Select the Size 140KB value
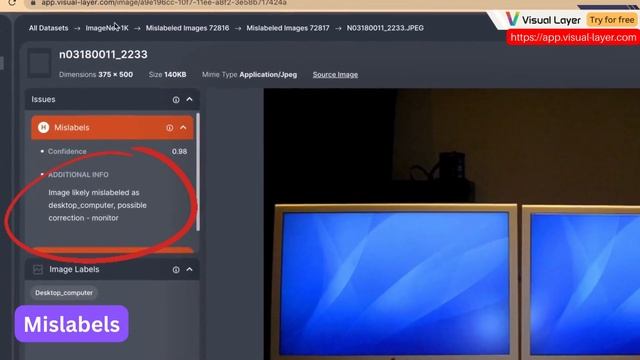 click(x=176, y=75)
